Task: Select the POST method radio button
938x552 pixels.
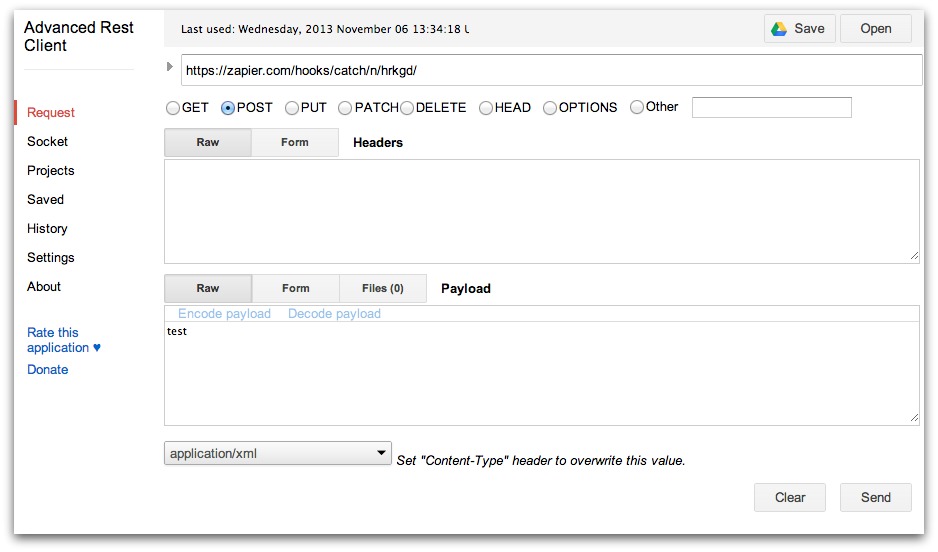Action: pos(228,108)
